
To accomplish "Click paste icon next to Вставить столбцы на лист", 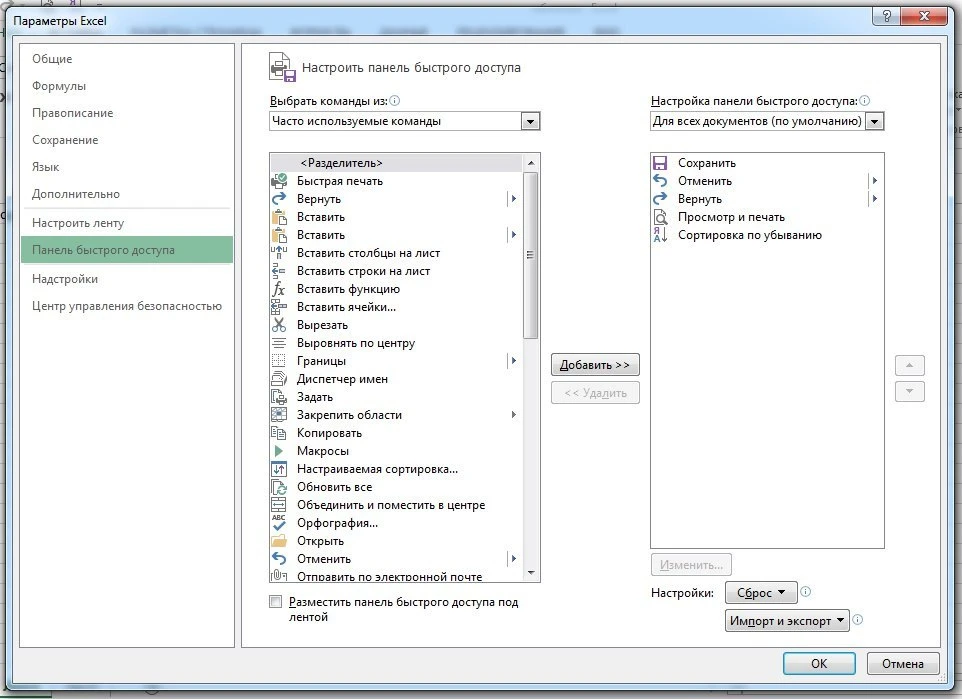I will pos(279,252).
